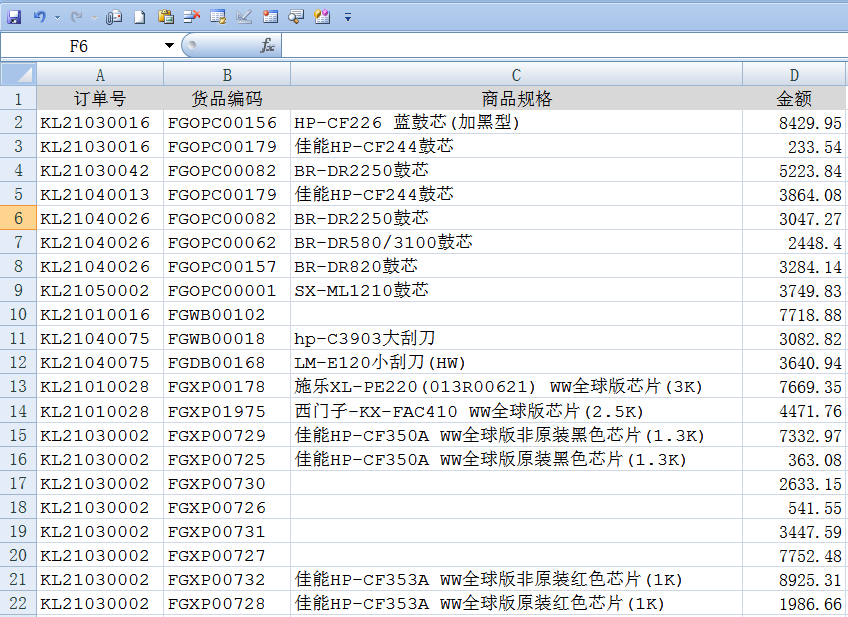Select cell with order KL21010016

point(100,314)
